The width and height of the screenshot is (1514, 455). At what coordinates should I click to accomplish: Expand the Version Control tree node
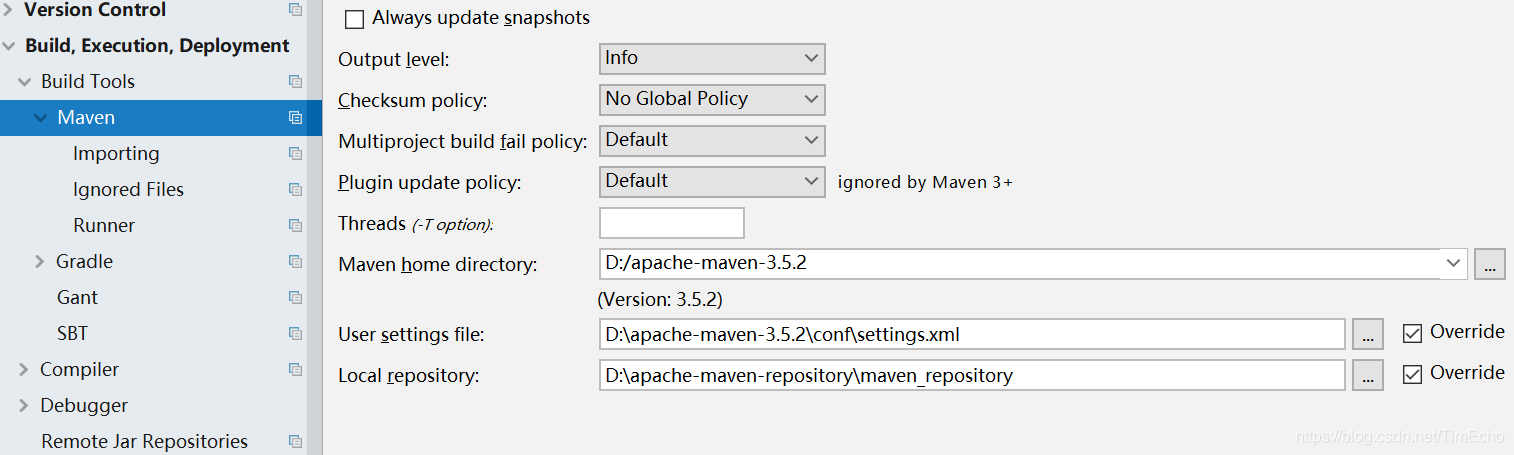[x=8, y=10]
